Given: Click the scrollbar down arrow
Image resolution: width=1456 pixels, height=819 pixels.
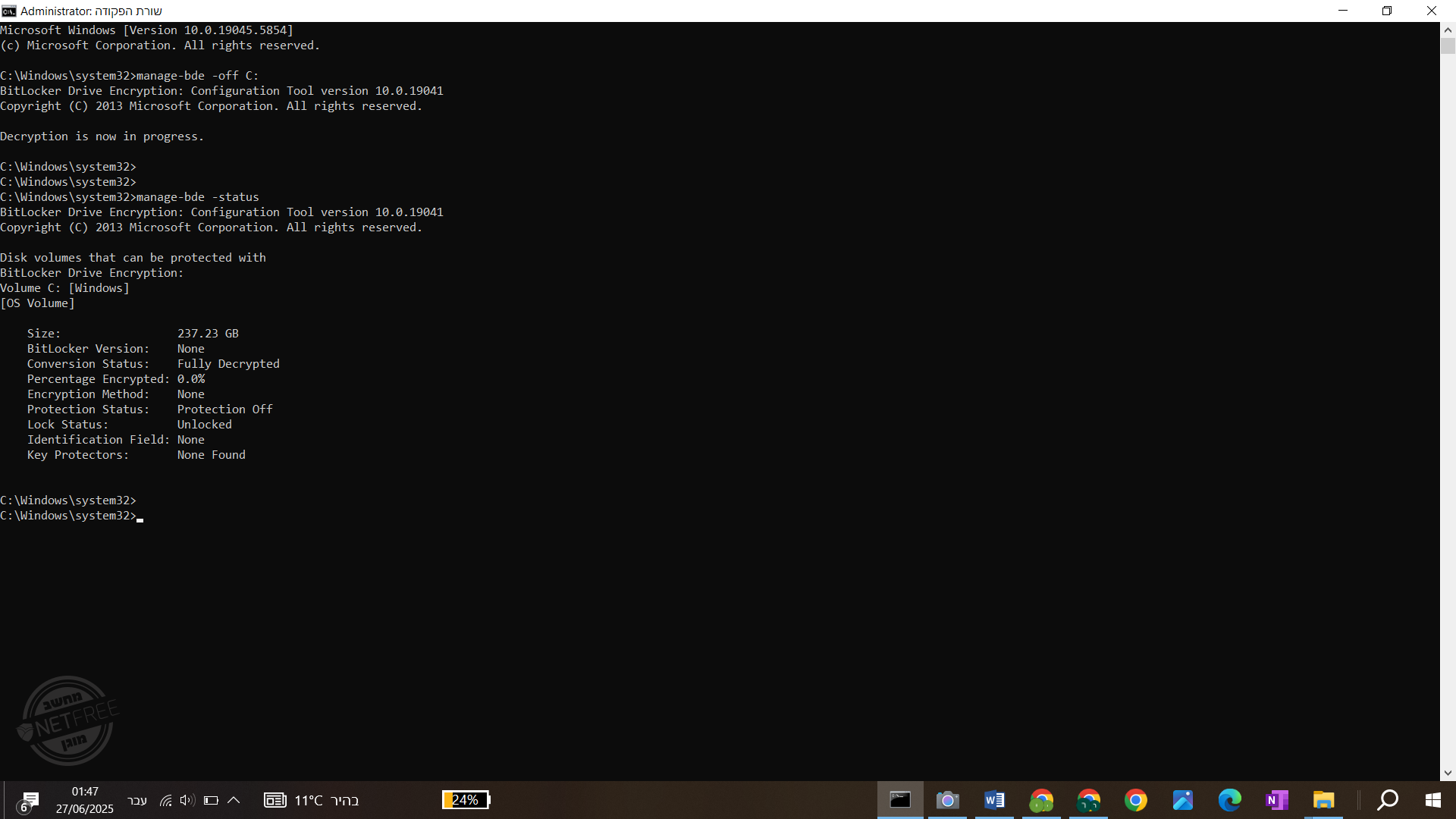Looking at the screenshot, I should (x=1448, y=773).
